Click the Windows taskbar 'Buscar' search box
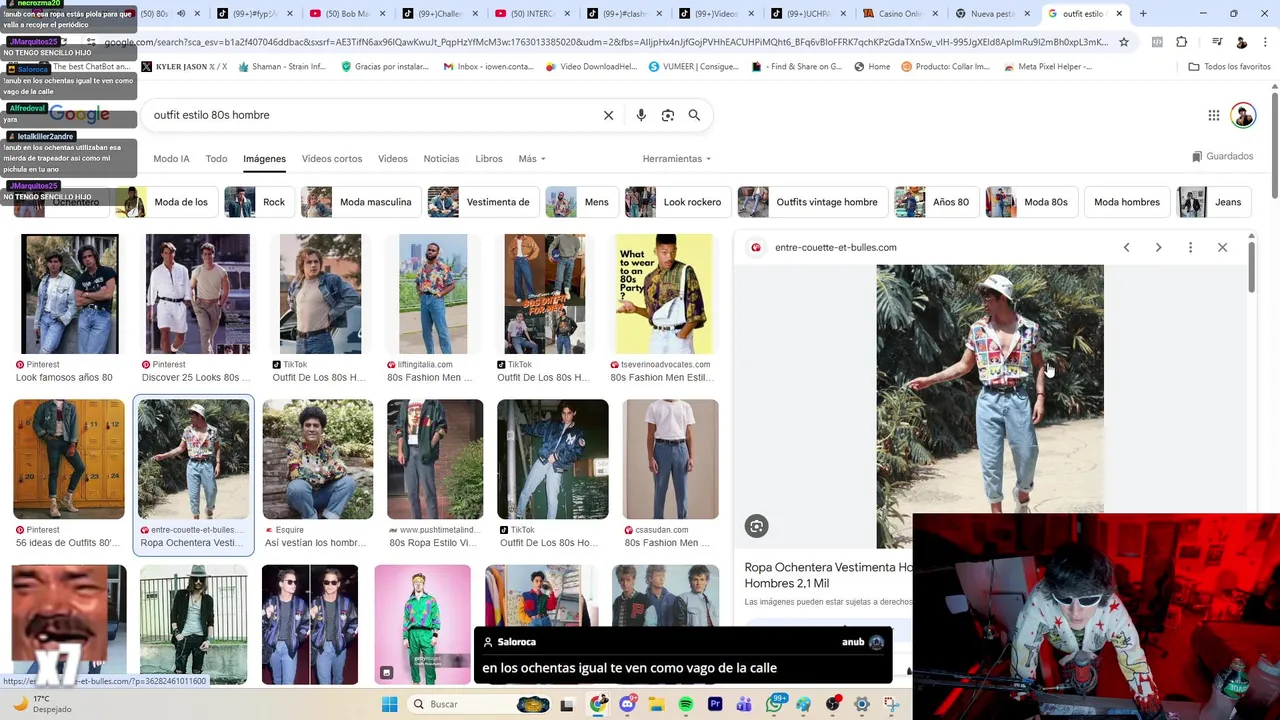The height and width of the screenshot is (720, 1280). pos(477,704)
